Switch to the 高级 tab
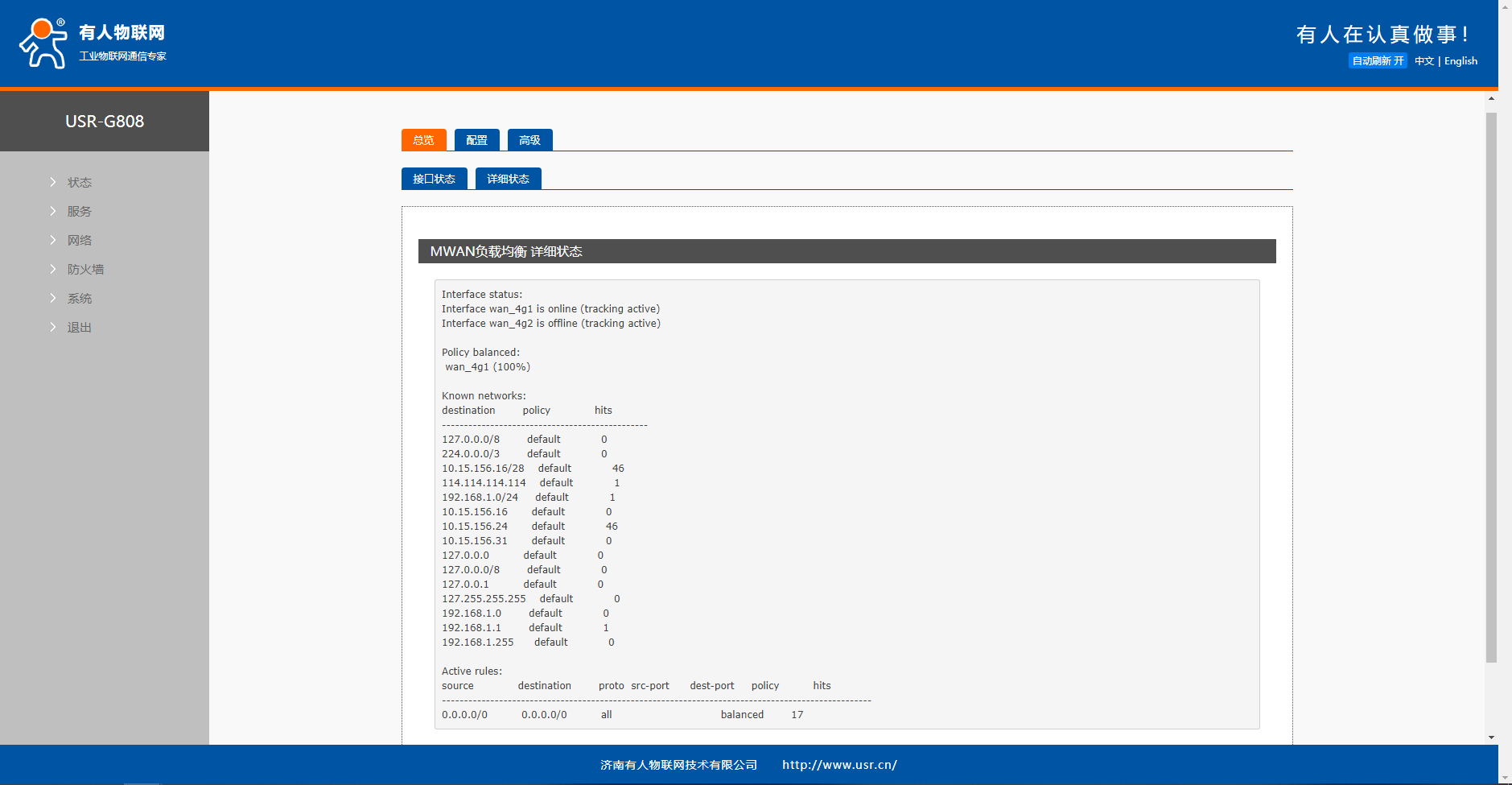Image resolution: width=1512 pixels, height=785 pixels. (x=529, y=140)
